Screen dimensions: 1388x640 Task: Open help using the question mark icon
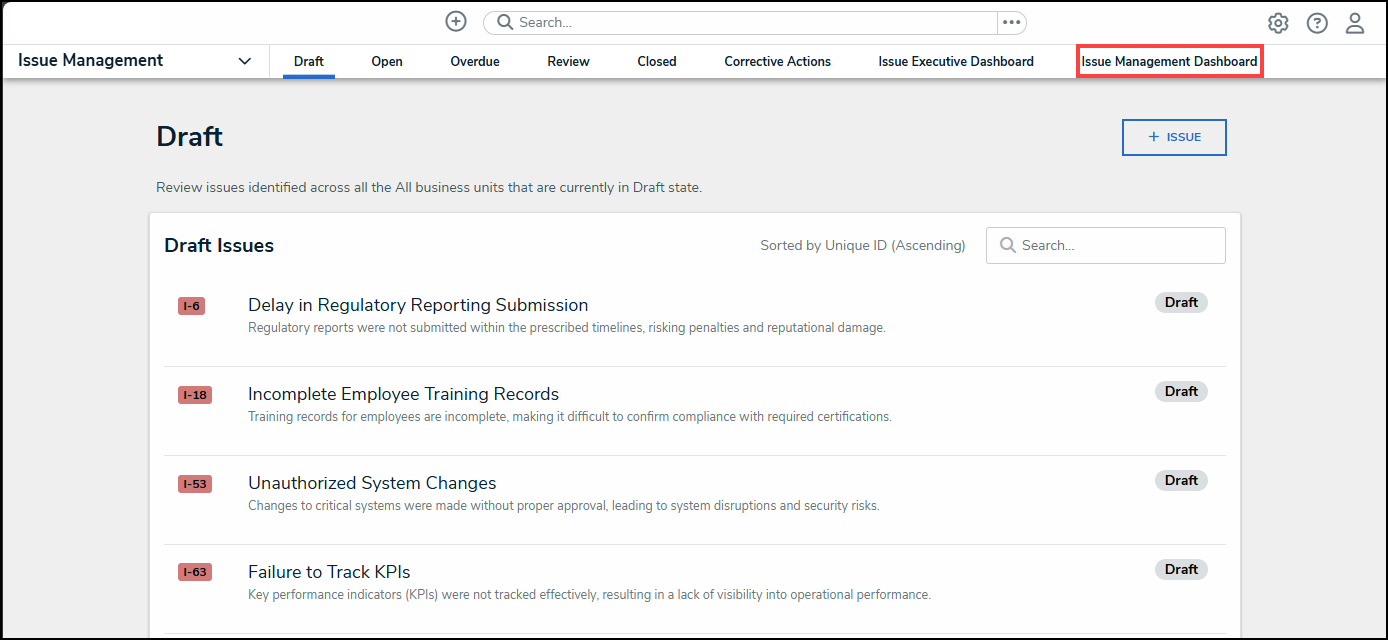click(1316, 22)
